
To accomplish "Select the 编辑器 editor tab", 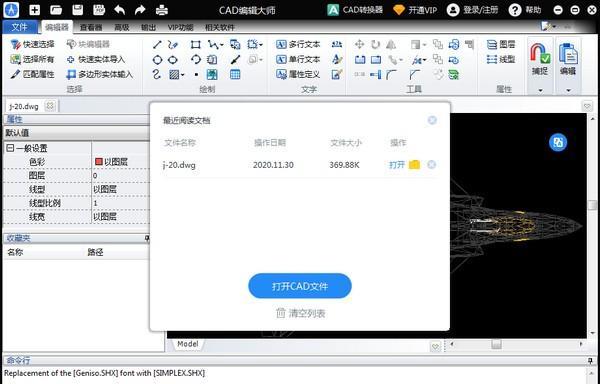I will point(57,27).
